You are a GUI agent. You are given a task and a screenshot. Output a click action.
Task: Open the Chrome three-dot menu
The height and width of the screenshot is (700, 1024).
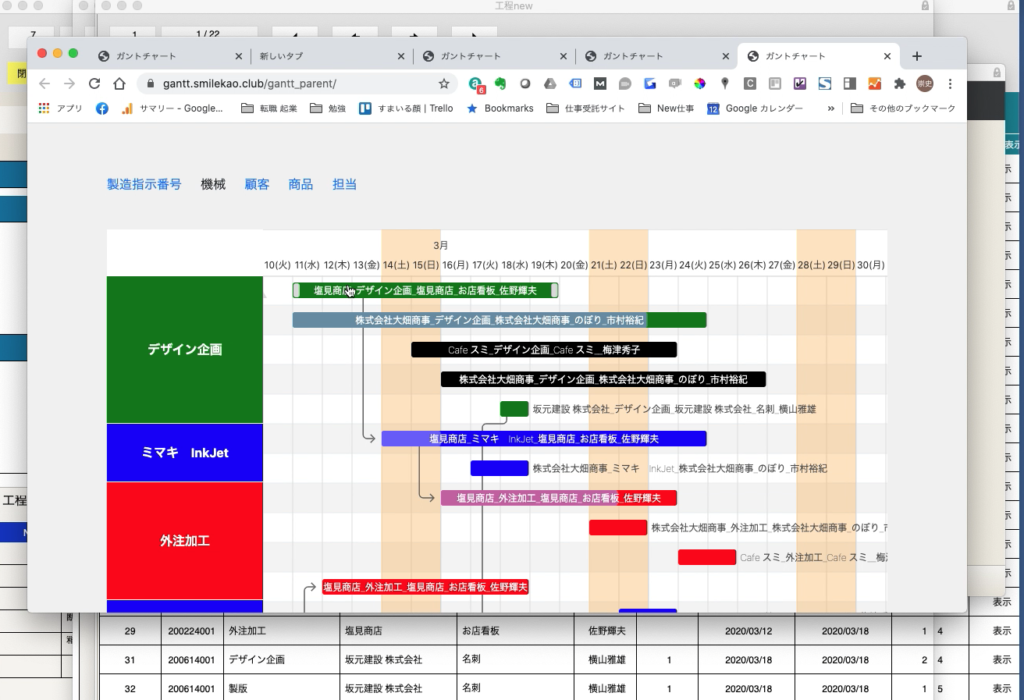tap(949, 84)
